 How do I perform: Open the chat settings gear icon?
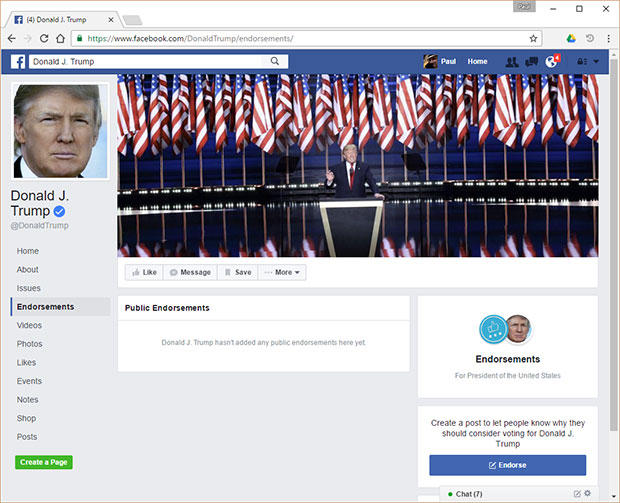(588, 493)
